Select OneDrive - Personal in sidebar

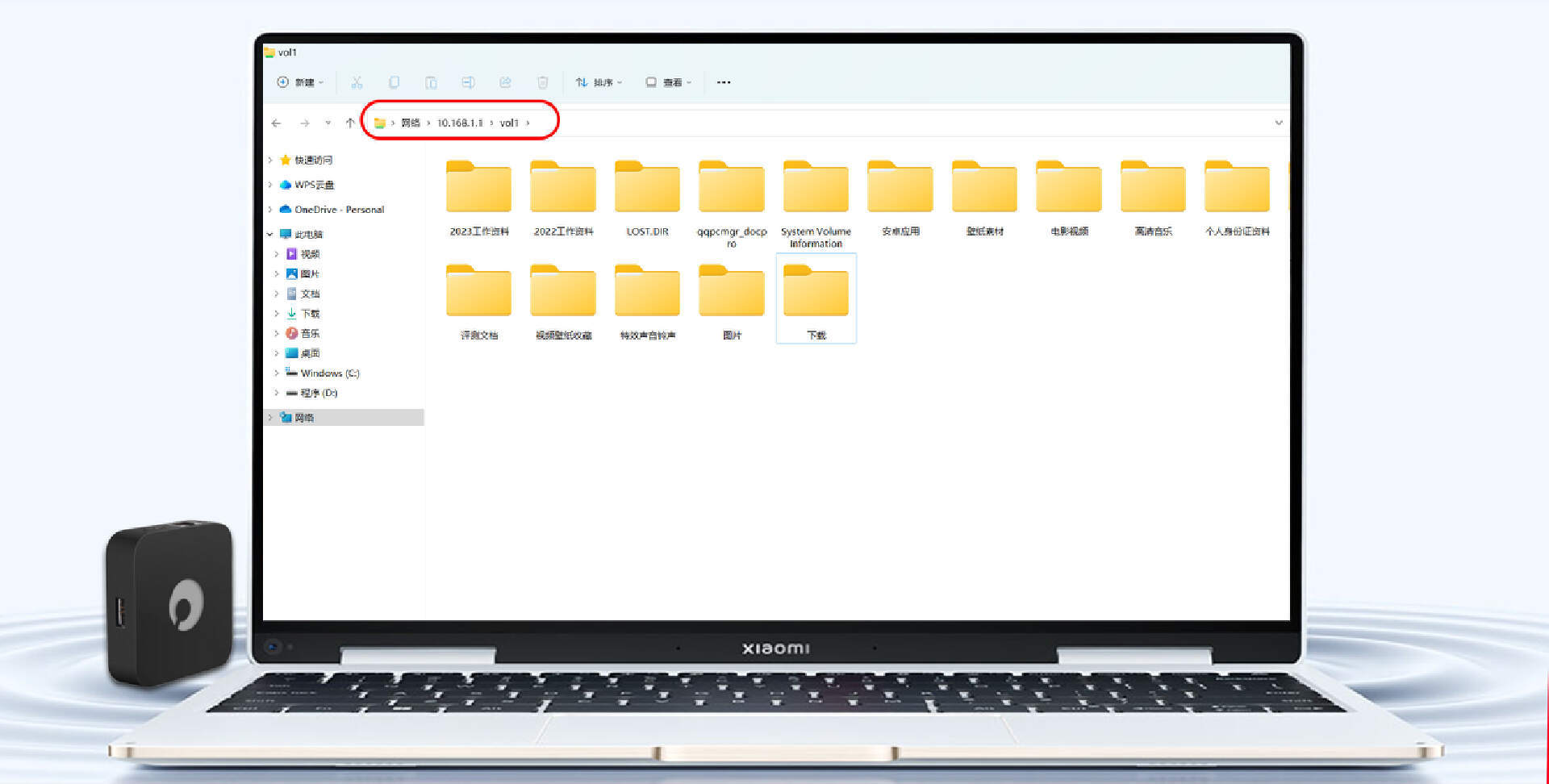tap(339, 210)
